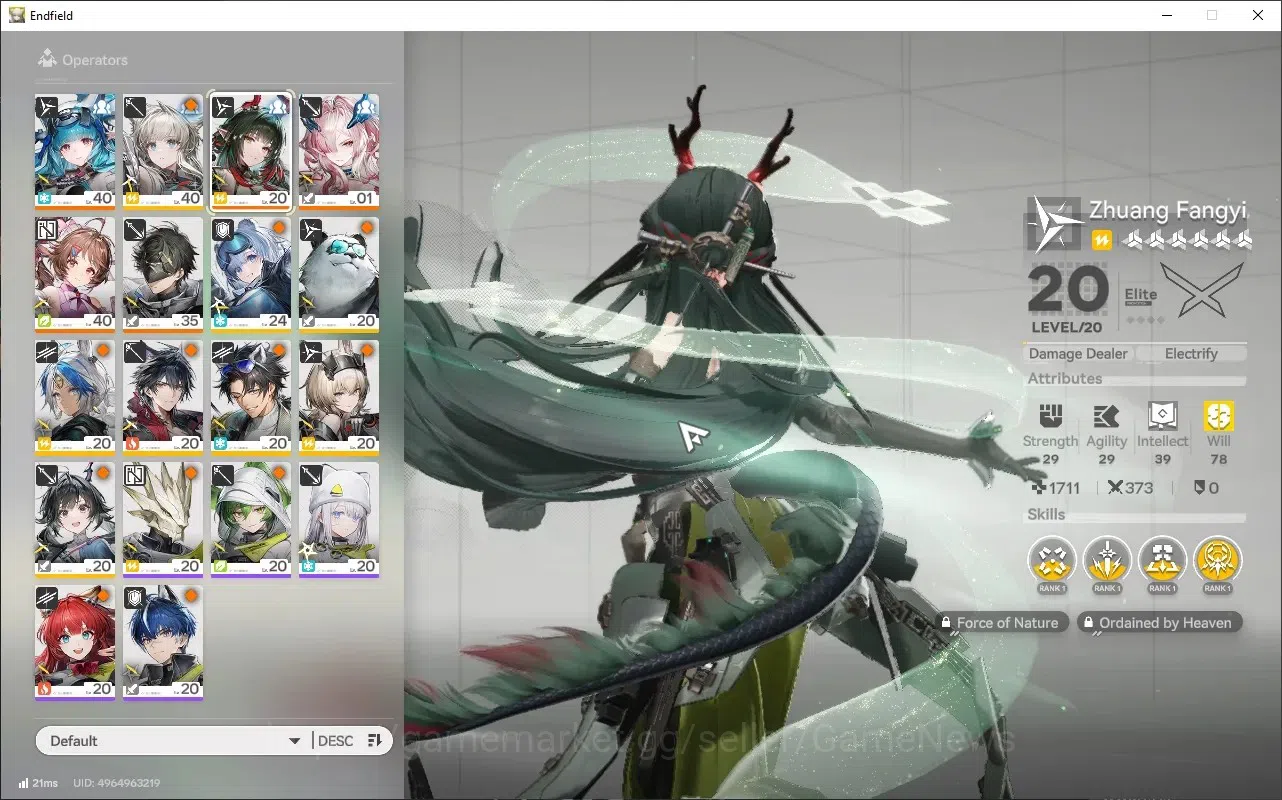Screen dimensions: 1282x800
Task: Click the sort order arrow icon beside DESC
Action: (375, 741)
